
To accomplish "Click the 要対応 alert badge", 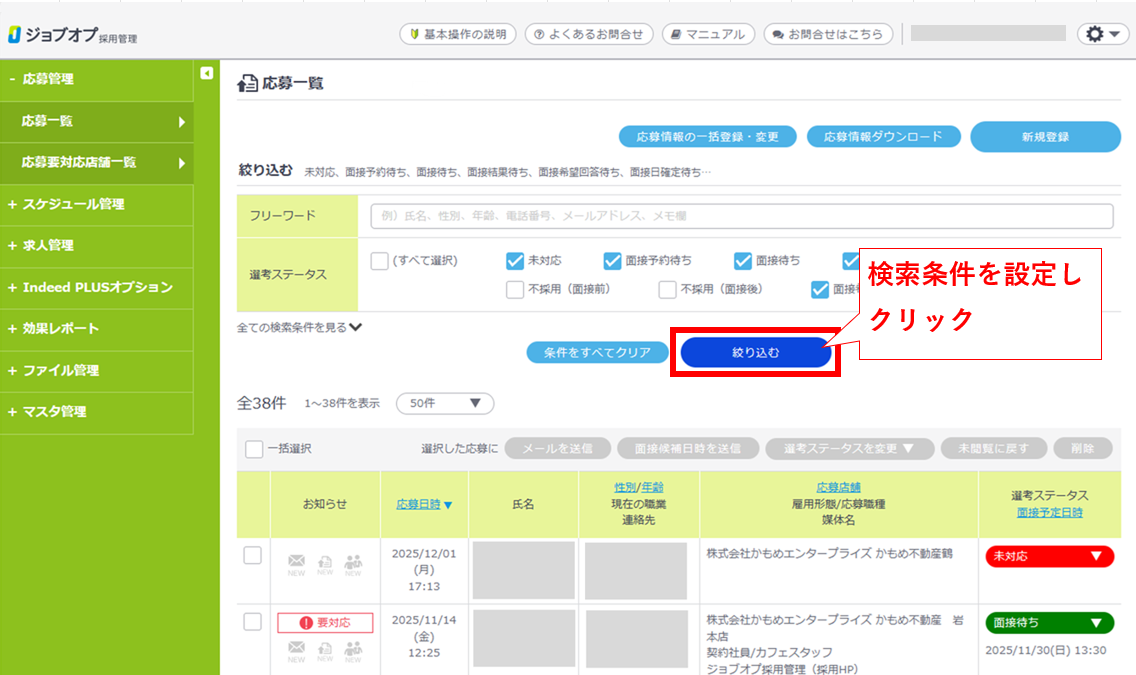I will (325, 623).
